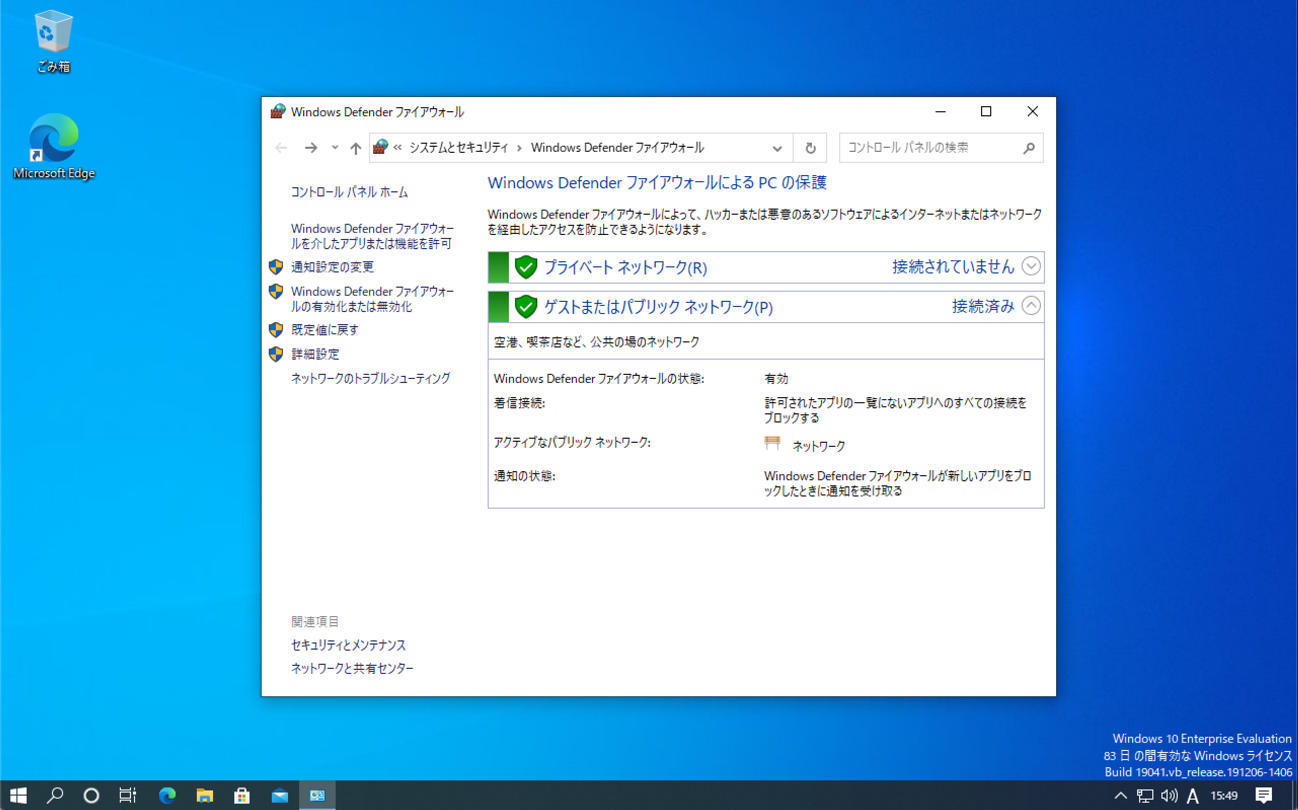Screen dimensions: 1298x810
Task: Click the IME input mode A indicator
Action: pyautogui.click(x=1193, y=796)
